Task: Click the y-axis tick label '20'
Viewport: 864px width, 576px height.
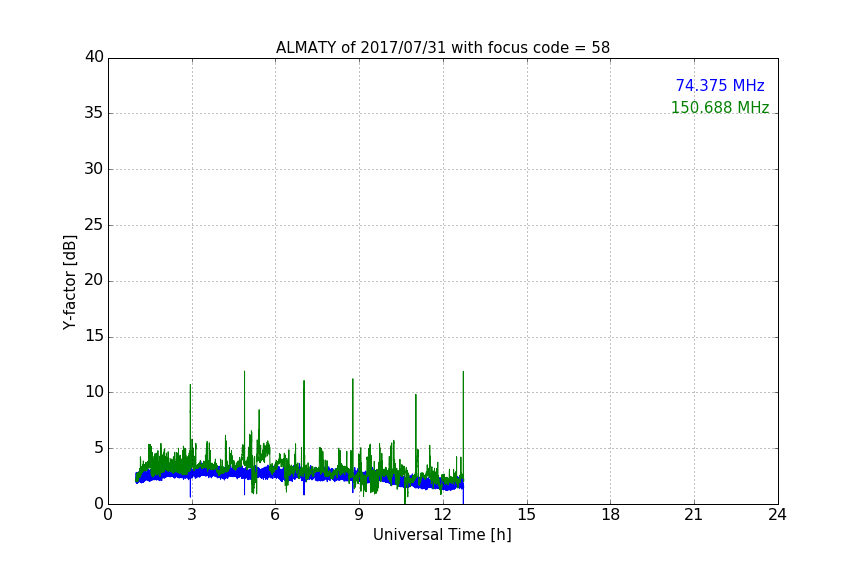Action: [x=94, y=280]
